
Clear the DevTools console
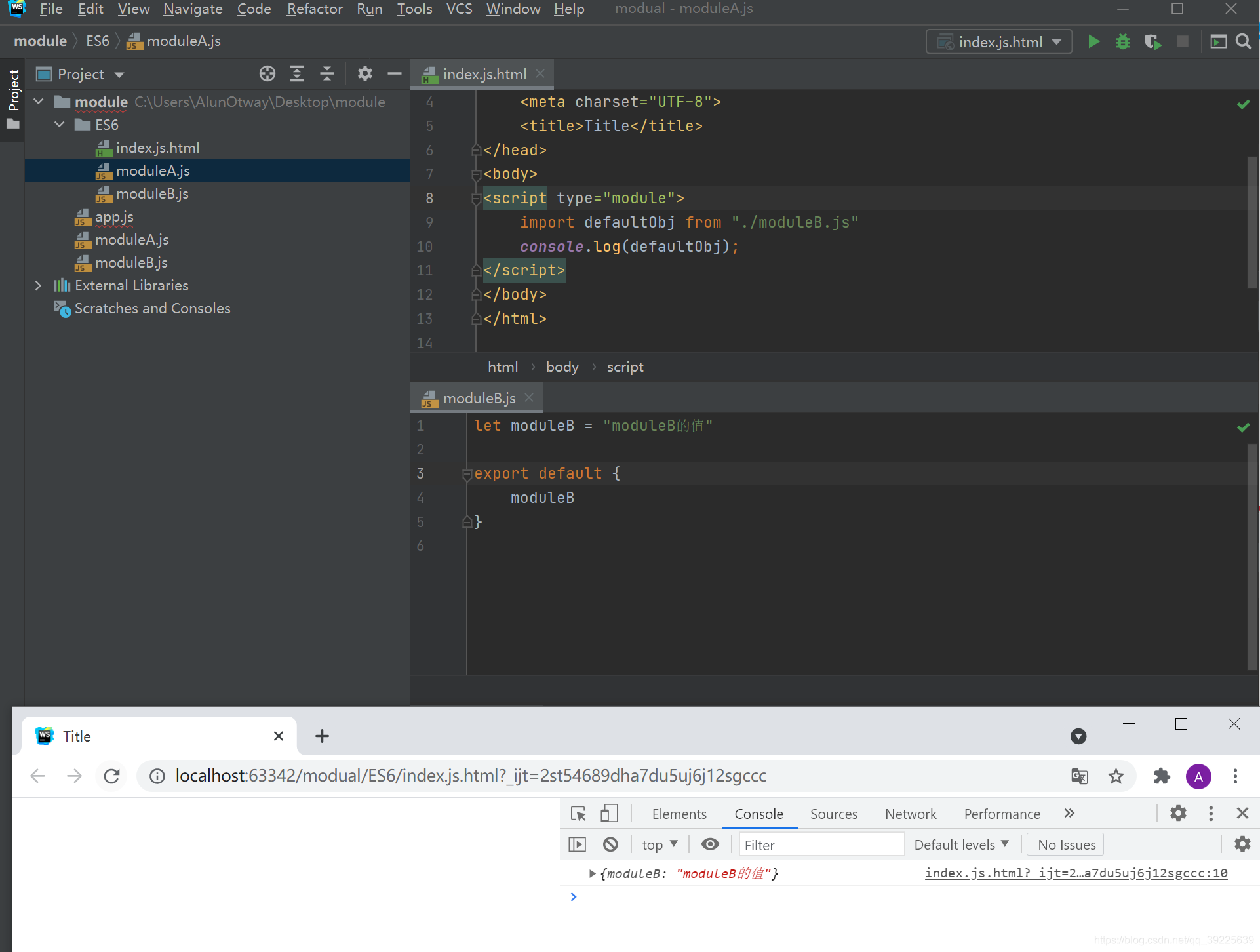(x=610, y=844)
